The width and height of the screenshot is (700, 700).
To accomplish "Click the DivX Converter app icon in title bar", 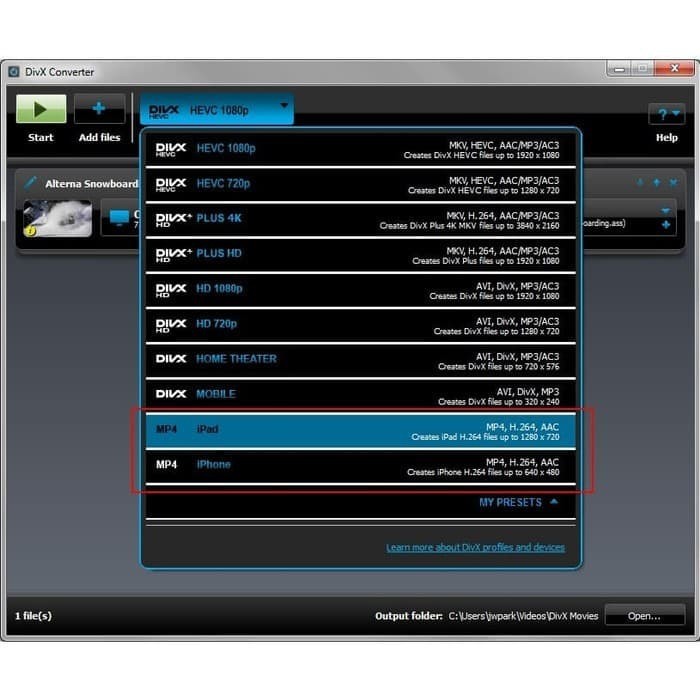I will [14, 72].
